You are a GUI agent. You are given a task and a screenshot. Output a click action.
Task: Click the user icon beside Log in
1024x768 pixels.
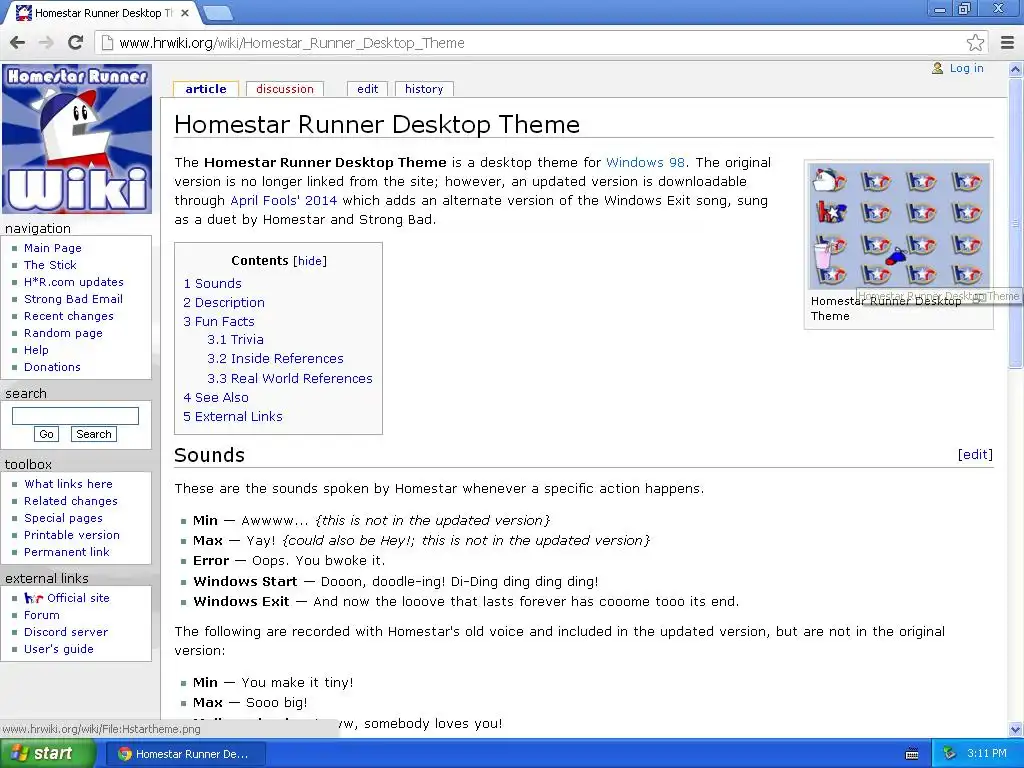click(938, 68)
